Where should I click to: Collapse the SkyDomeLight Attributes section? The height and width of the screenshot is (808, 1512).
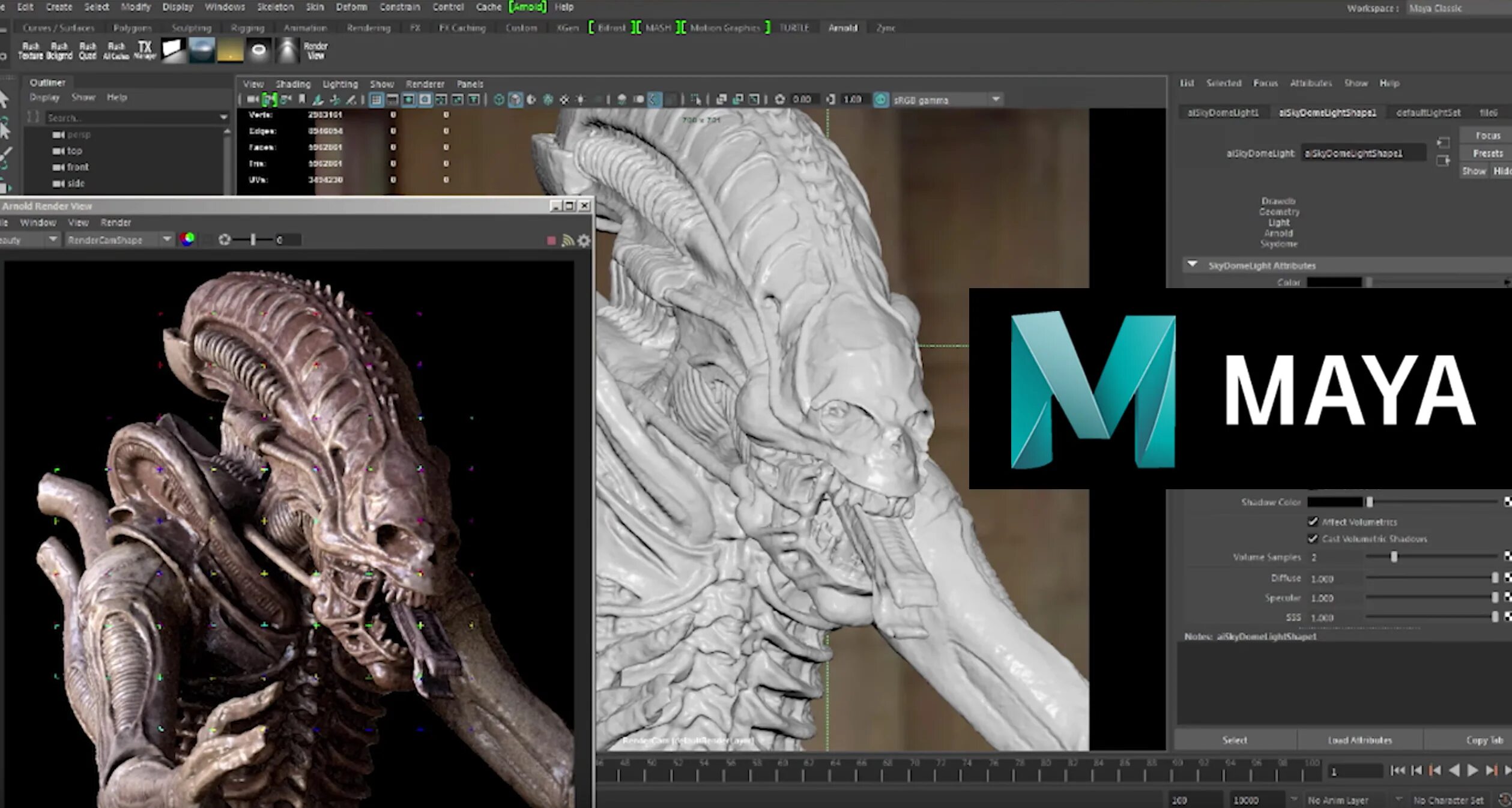point(1193,265)
